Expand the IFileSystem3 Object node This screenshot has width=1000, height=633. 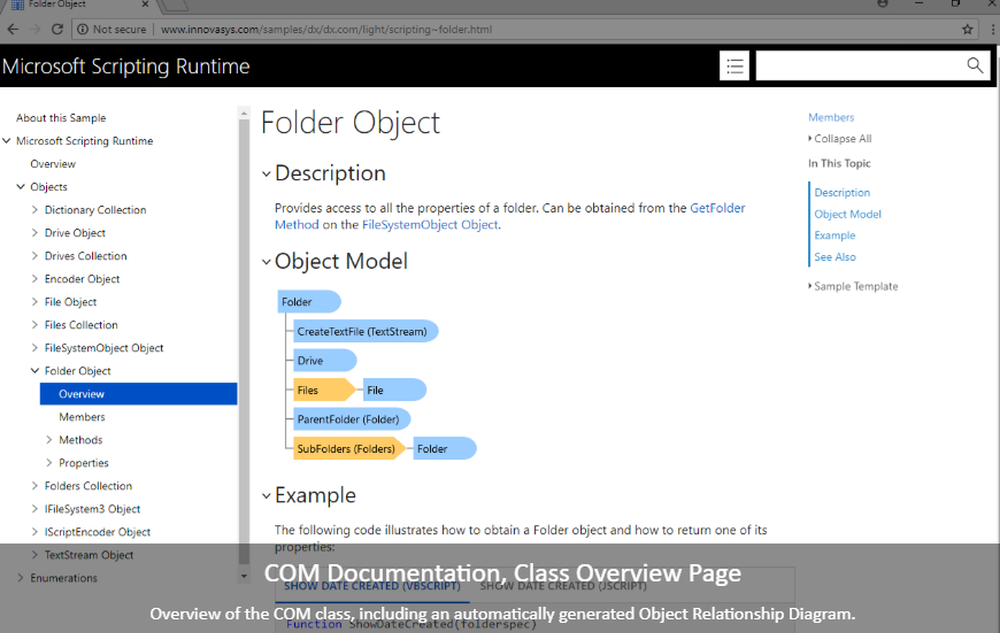35,509
